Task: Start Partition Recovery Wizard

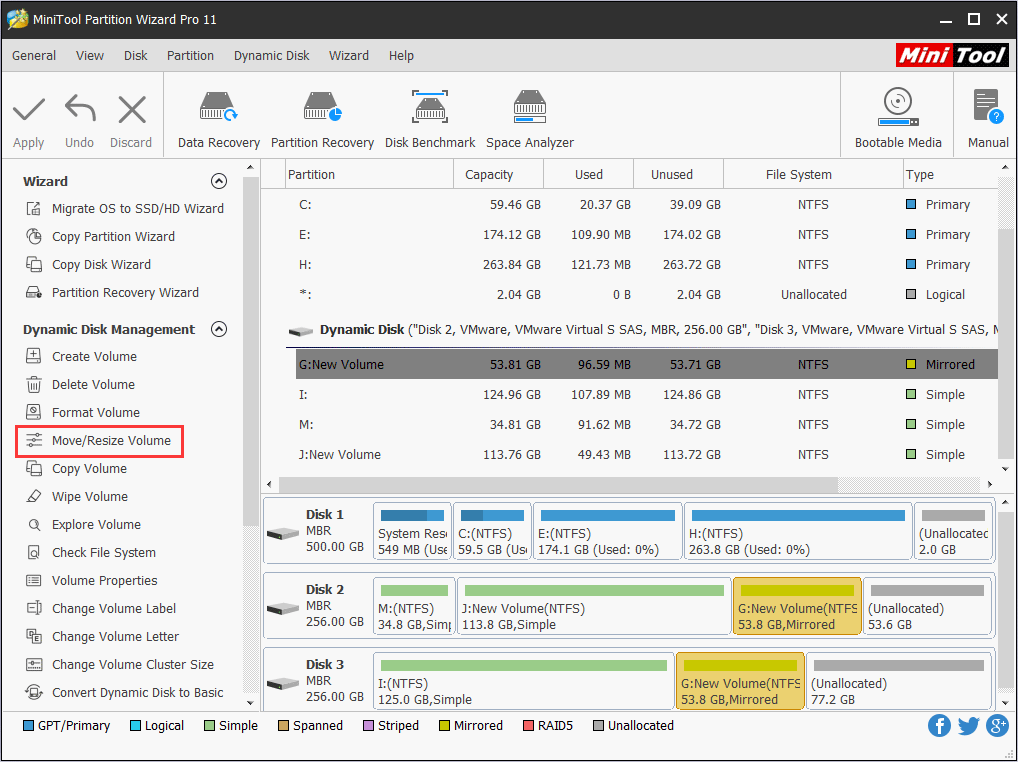Action: coord(112,292)
